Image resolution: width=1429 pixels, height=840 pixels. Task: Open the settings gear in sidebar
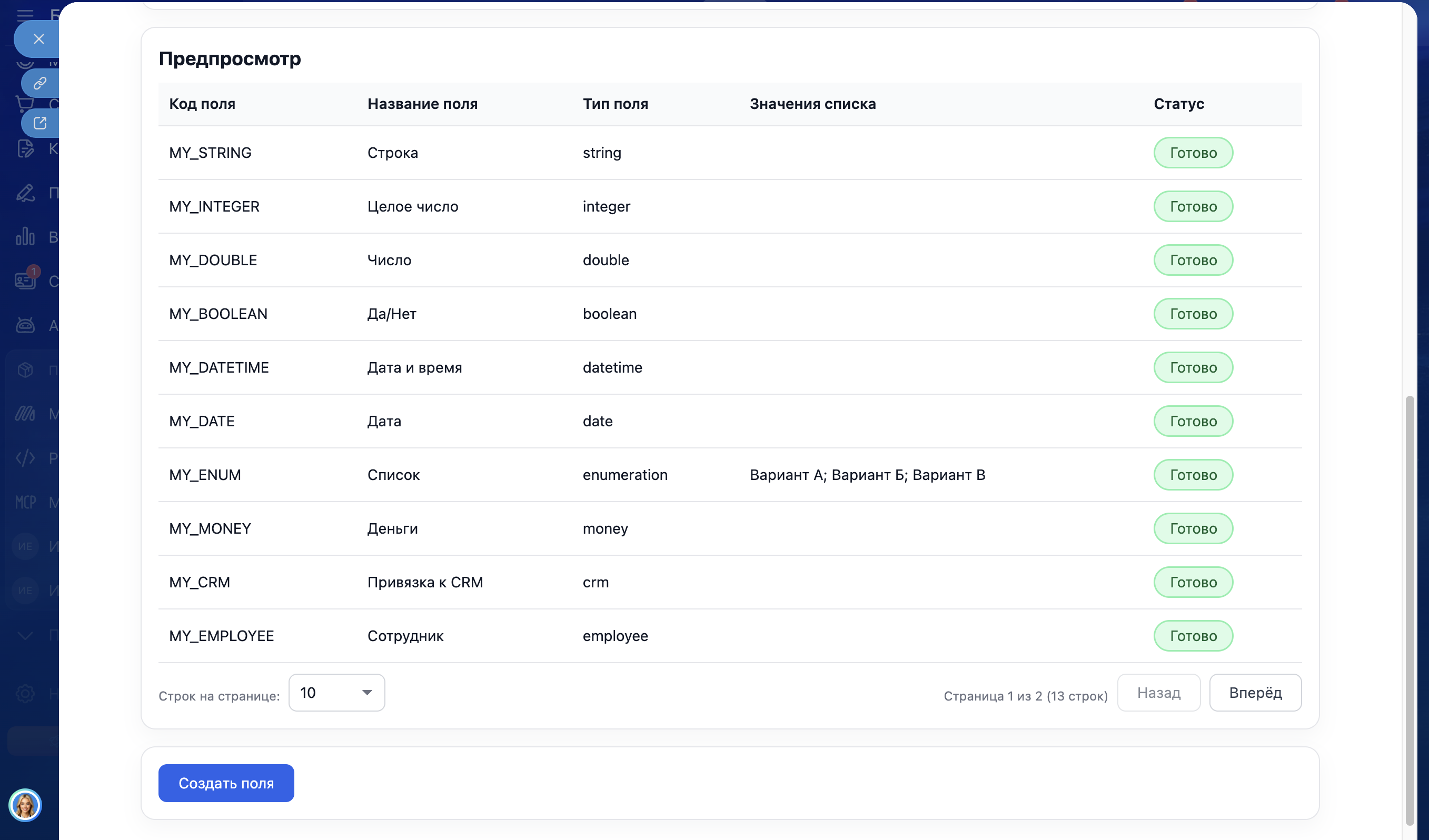coord(25,693)
